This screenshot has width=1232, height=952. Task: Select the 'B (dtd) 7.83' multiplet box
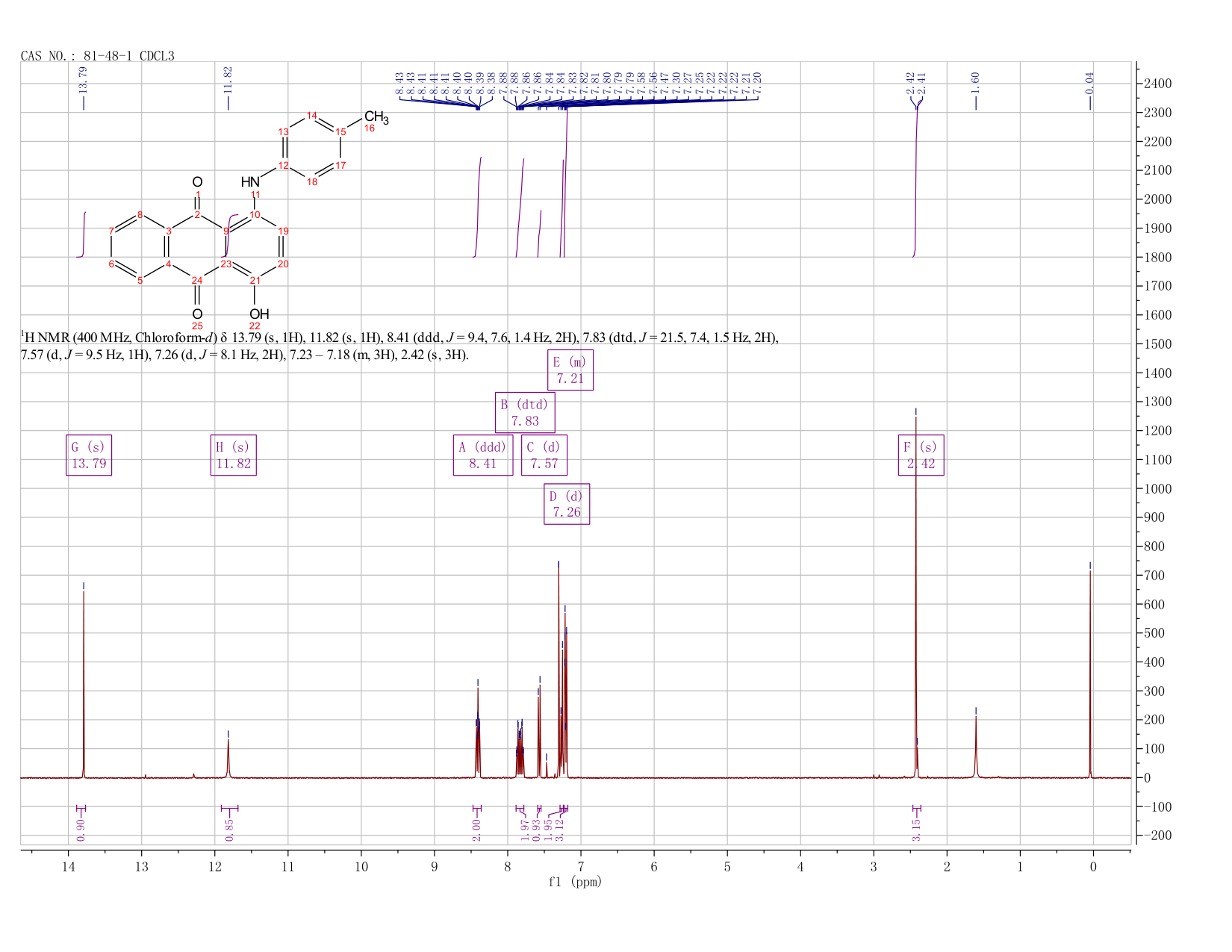point(525,413)
